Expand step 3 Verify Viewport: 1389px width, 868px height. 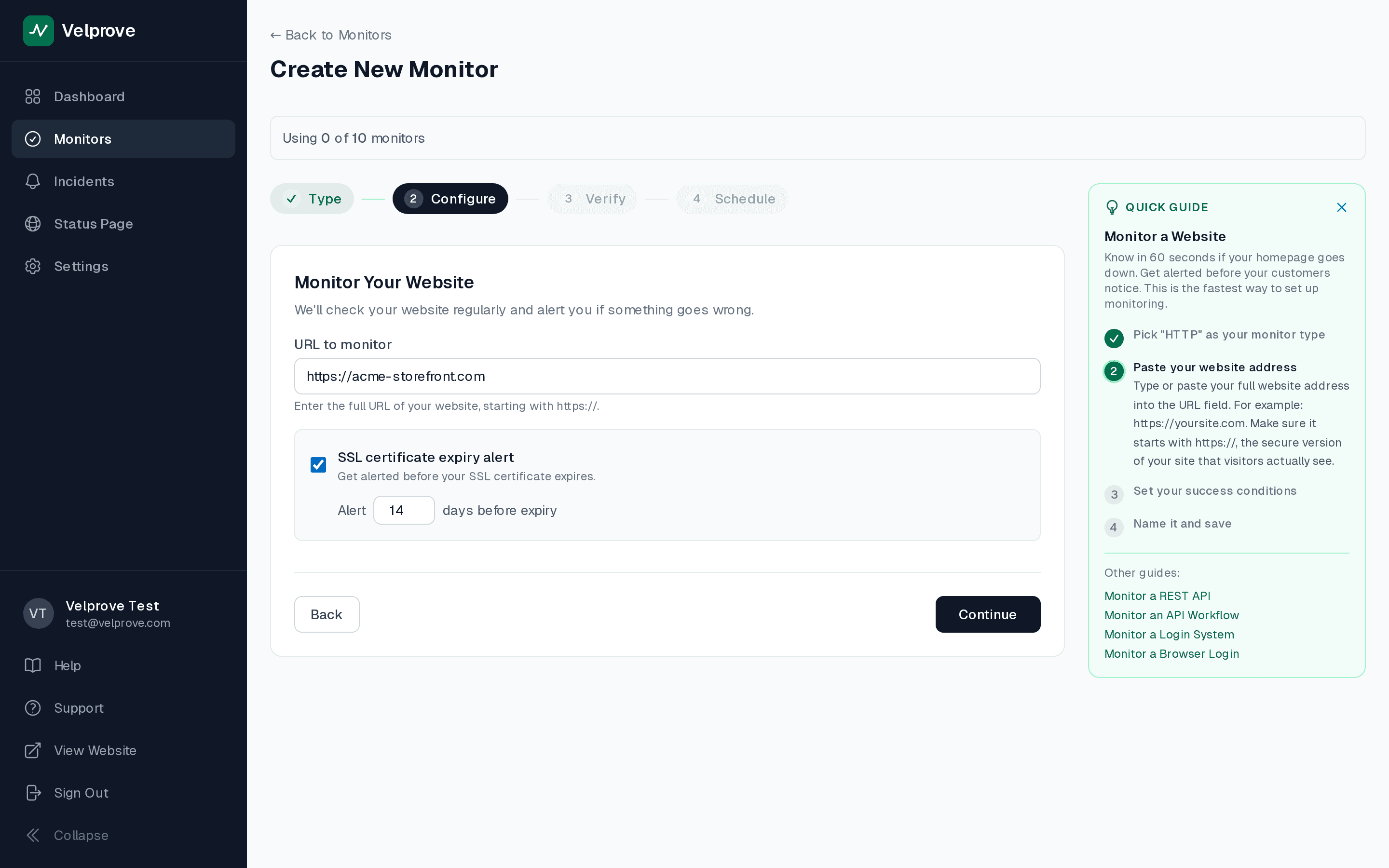click(592, 199)
